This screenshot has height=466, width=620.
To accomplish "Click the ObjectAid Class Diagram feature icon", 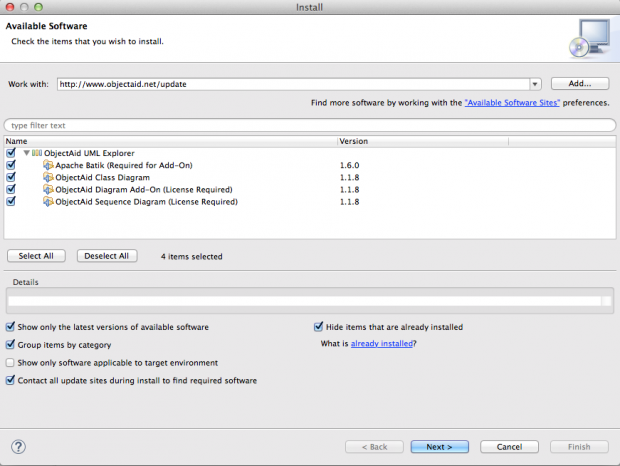I will (x=48, y=176).
